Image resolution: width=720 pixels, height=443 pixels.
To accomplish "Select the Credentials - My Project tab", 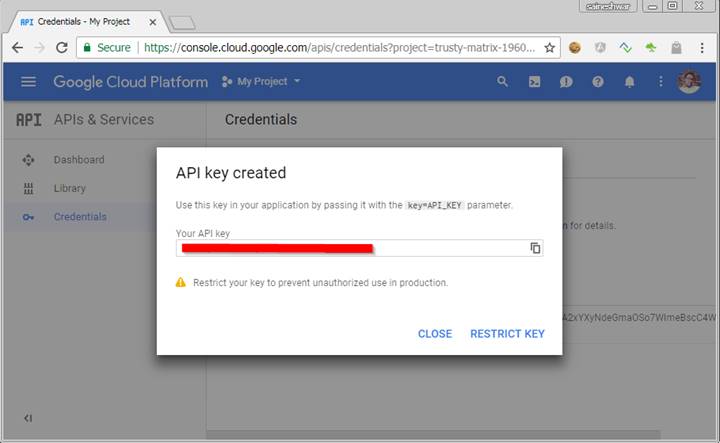I will 84,22.
